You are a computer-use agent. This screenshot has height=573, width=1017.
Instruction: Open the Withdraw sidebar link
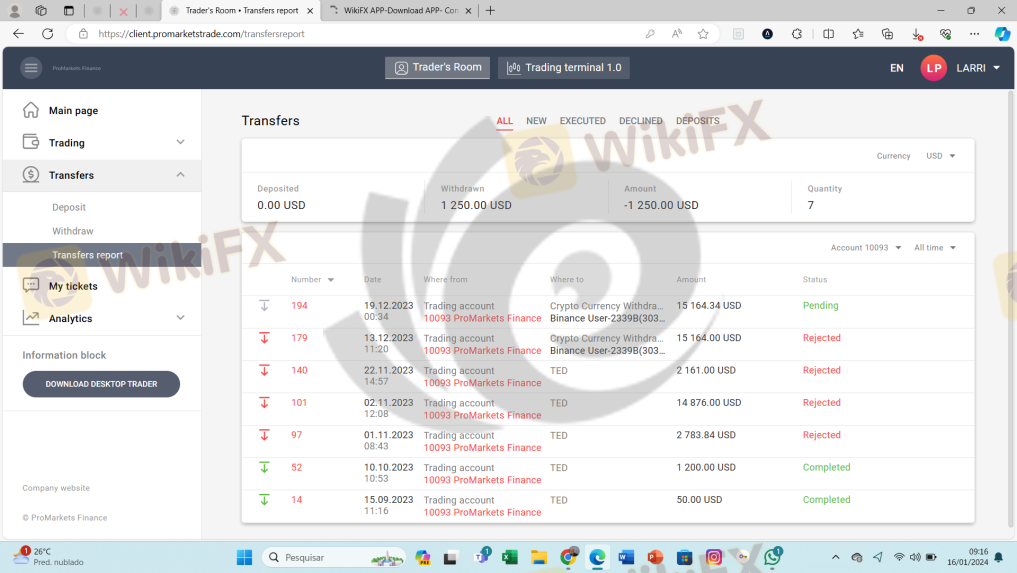[73, 231]
